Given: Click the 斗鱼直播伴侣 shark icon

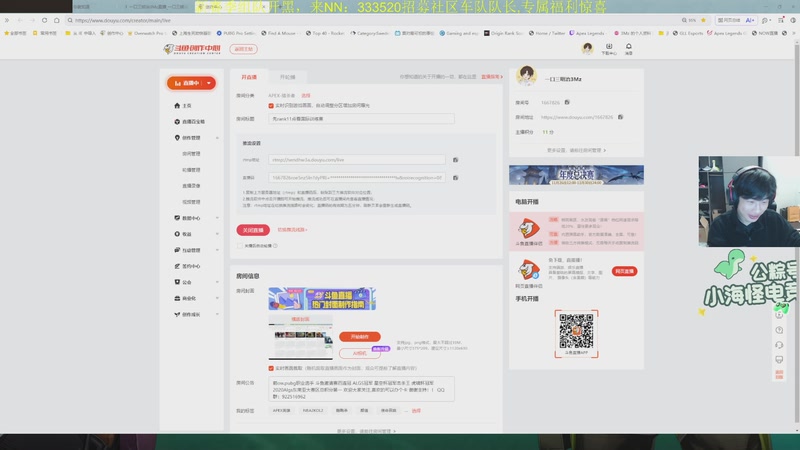Looking at the screenshot, I should pyautogui.click(x=529, y=229).
